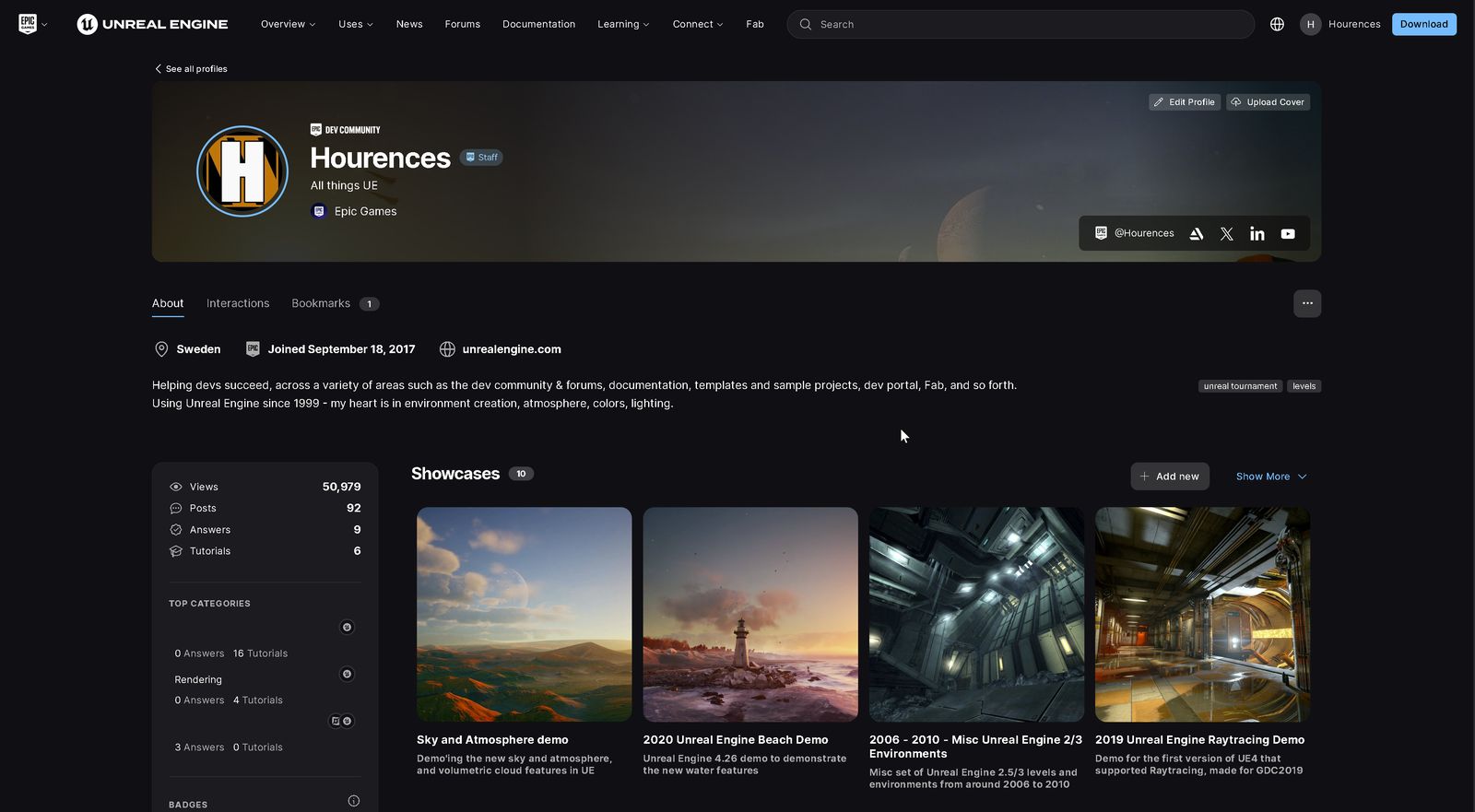
Task: Click the Unreal Engine logo
Action: pos(153,24)
